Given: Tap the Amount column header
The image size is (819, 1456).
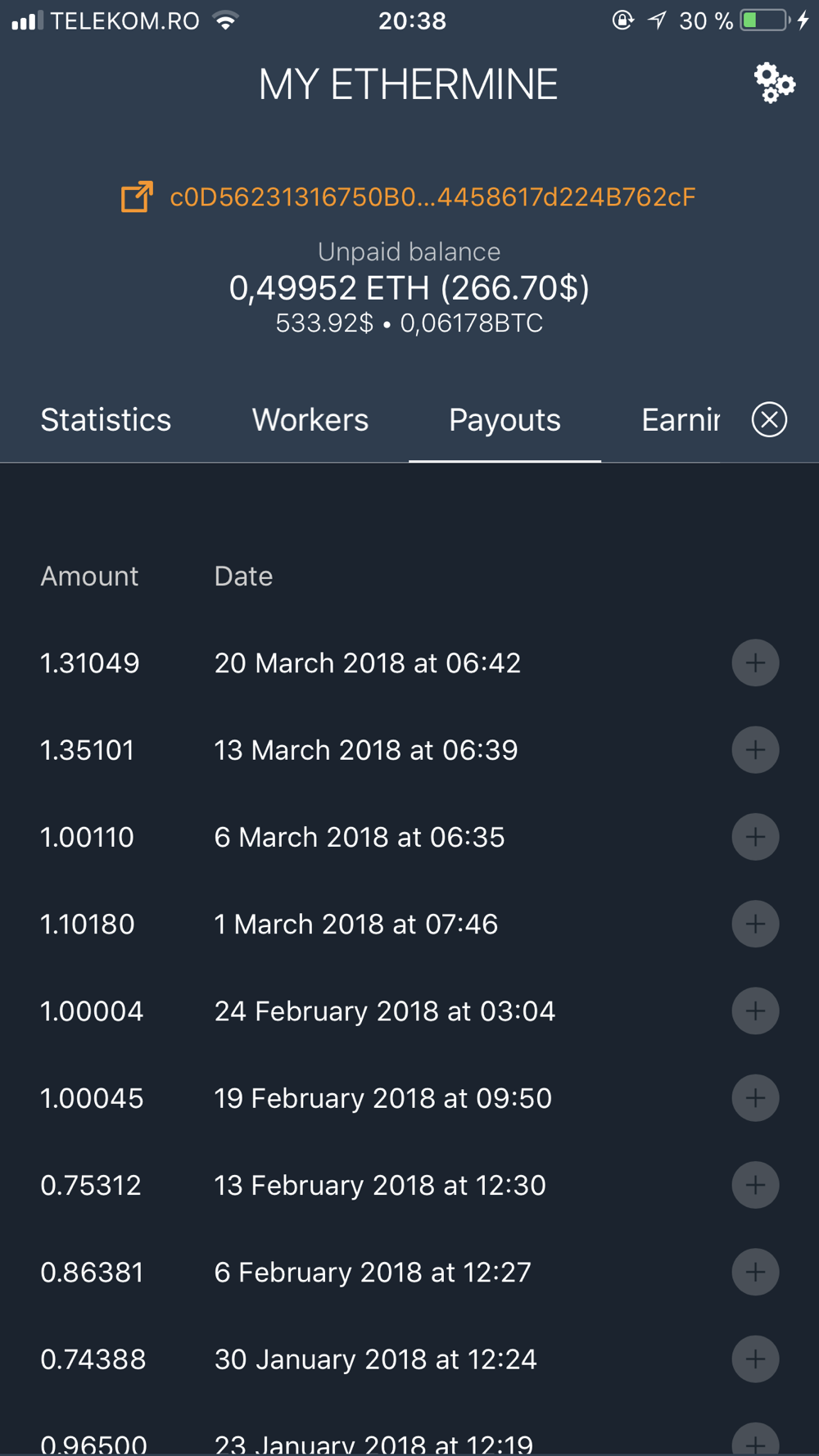Looking at the screenshot, I should tap(89, 576).
